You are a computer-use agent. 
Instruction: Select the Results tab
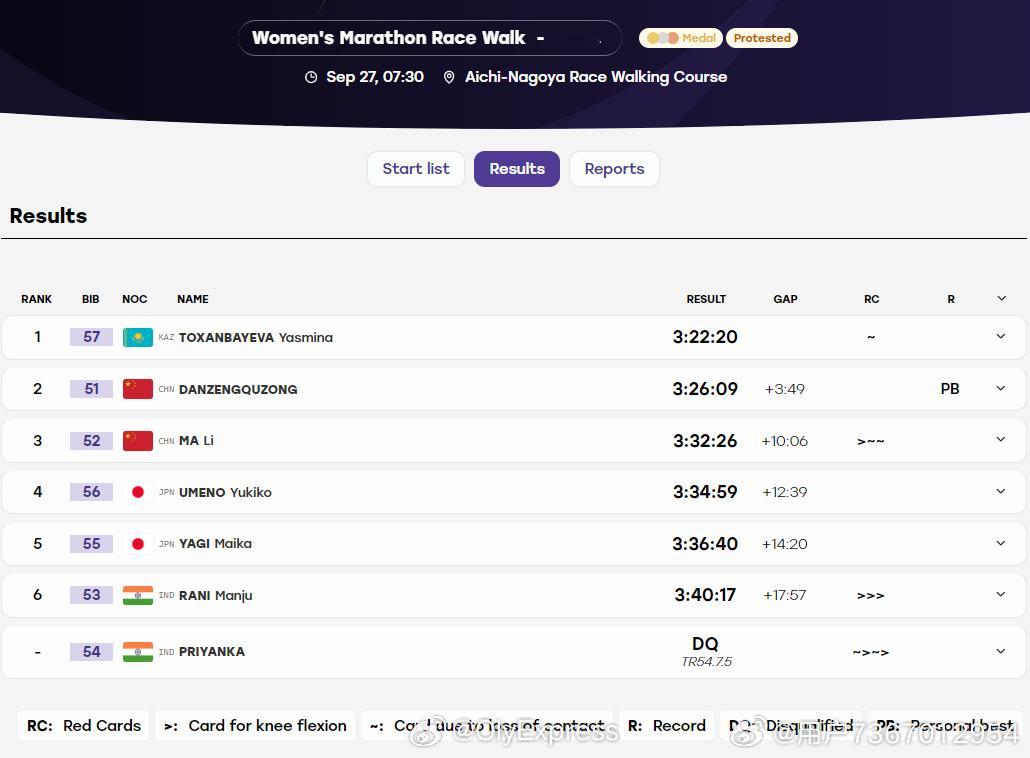pyautogui.click(x=517, y=169)
